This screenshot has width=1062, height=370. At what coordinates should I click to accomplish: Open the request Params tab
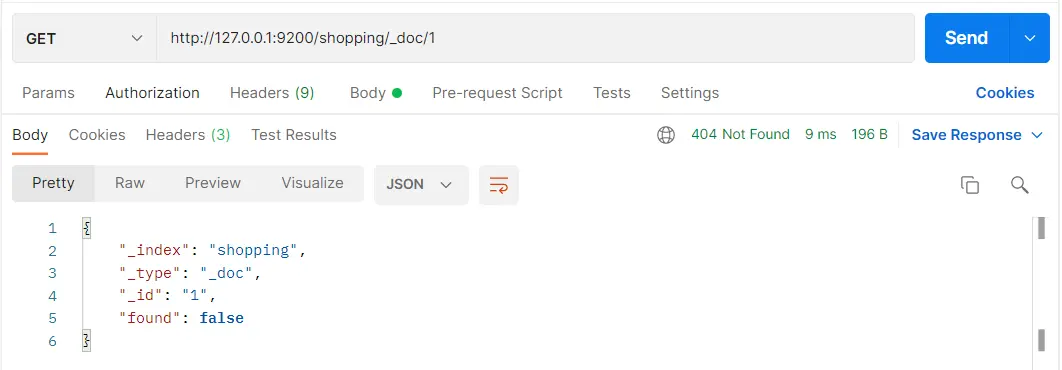point(49,93)
